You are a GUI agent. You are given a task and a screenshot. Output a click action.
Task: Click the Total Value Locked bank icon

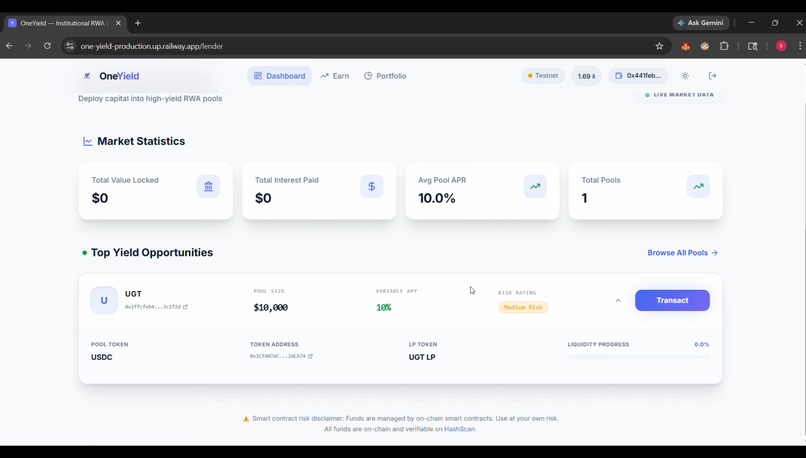coord(208,186)
